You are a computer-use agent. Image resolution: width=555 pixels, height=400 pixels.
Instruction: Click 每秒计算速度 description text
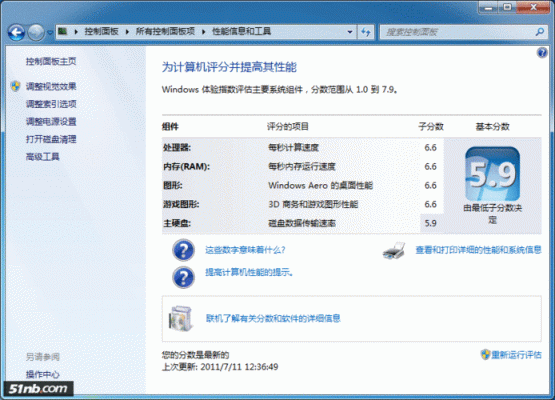293,147
